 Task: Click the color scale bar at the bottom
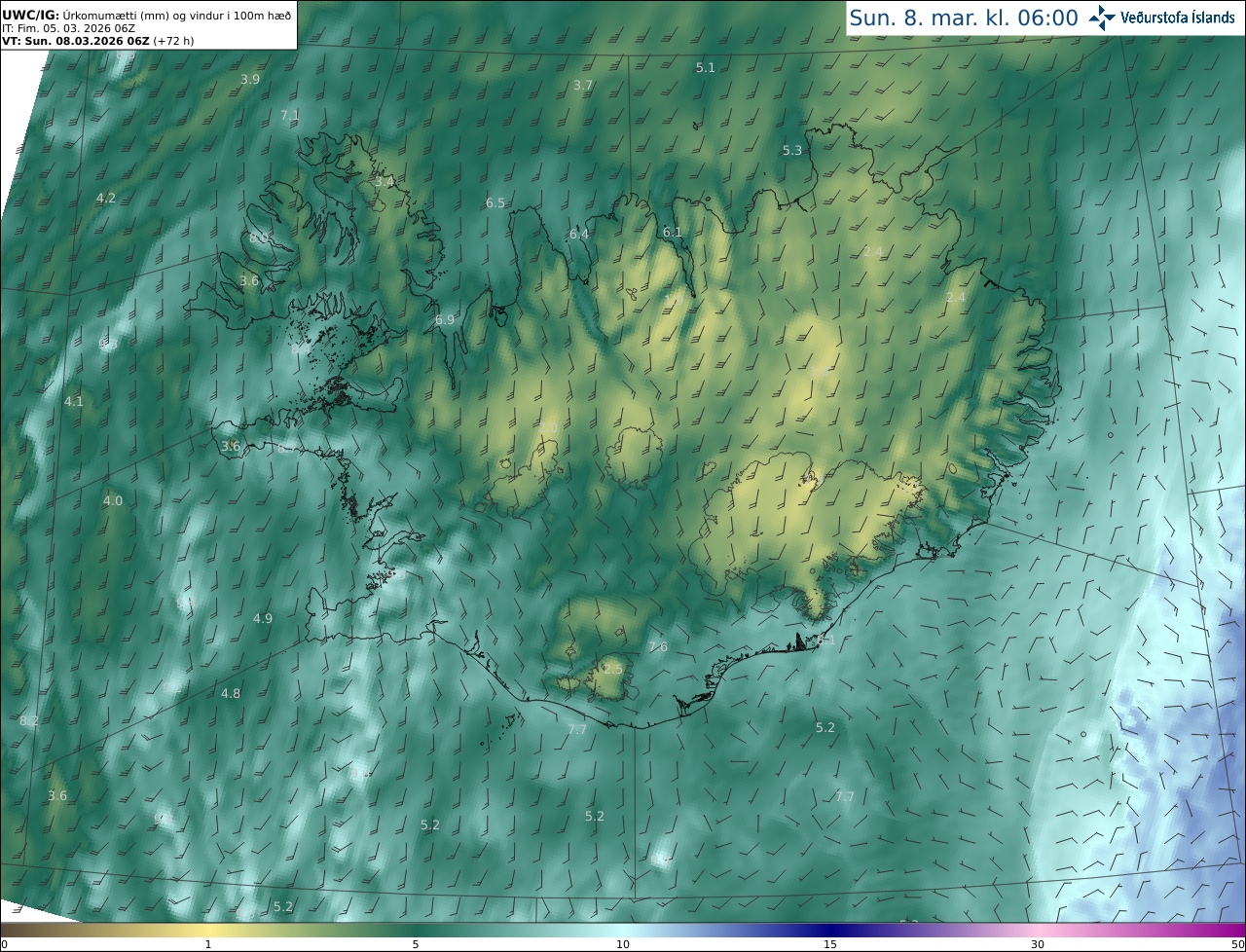623,930
